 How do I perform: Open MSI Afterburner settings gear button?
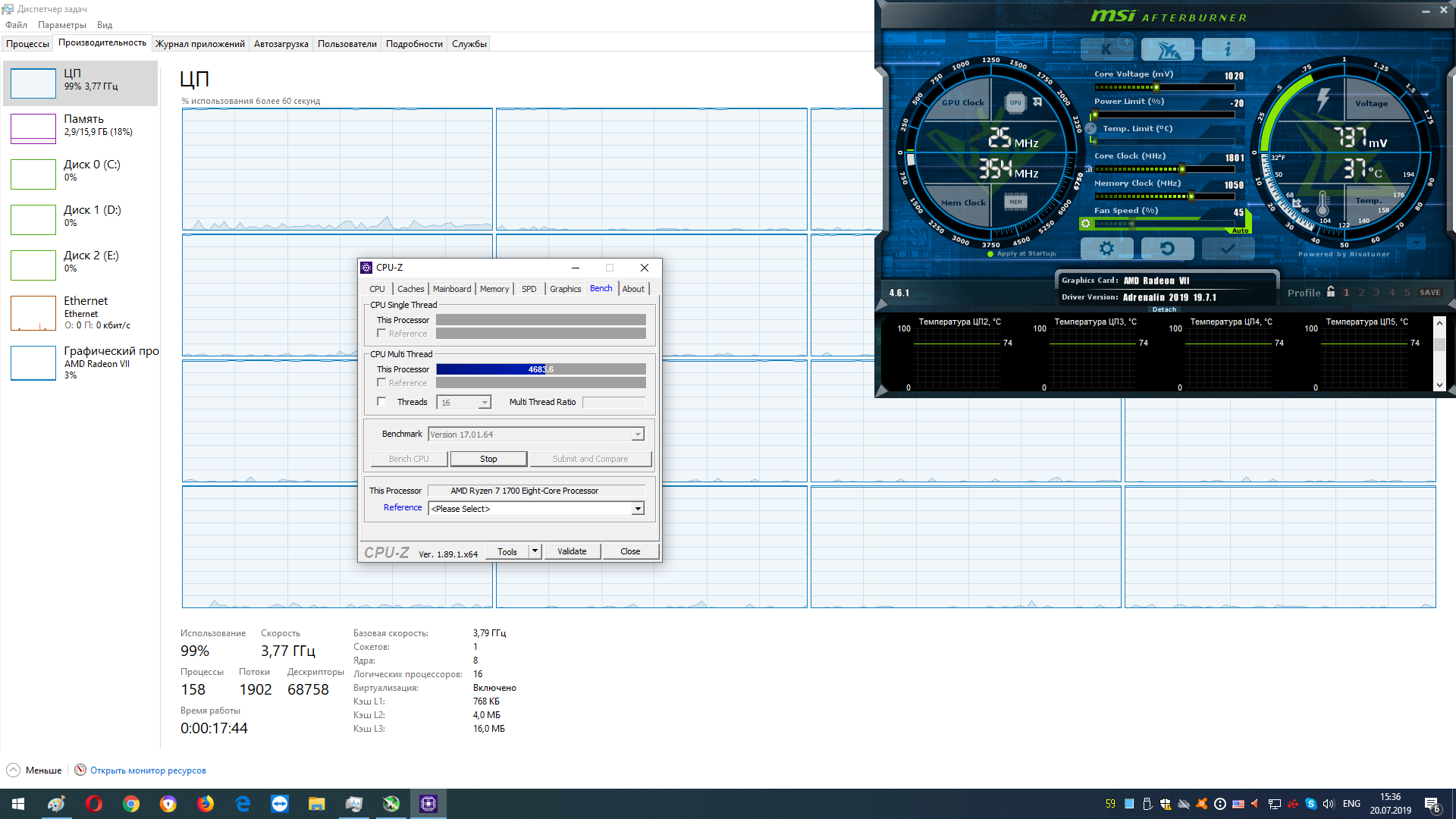1106,249
